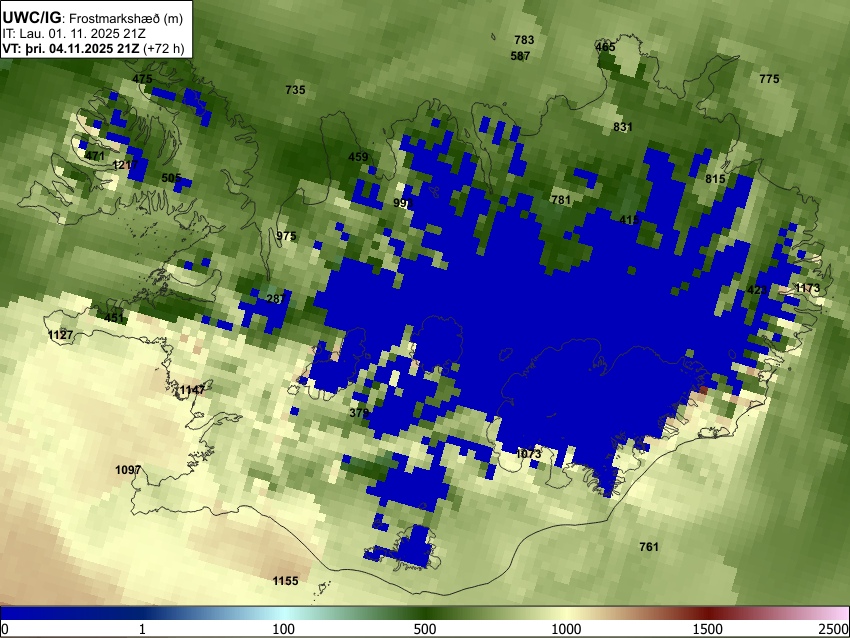Viewport: 850px width, 638px height.
Task: Click the map value 465
Action: click(606, 47)
